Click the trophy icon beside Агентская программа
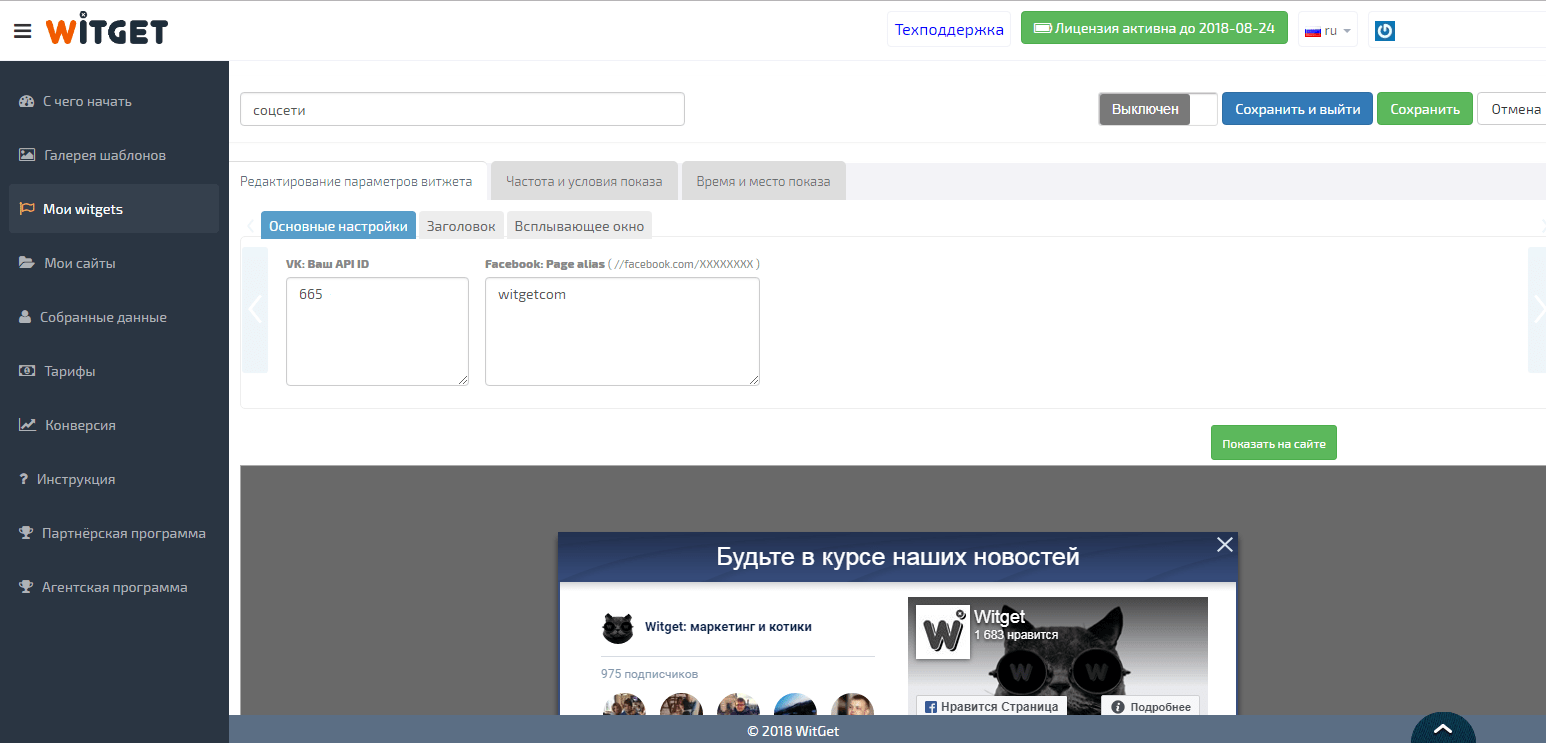This screenshot has width=1546, height=743. (27, 587)
